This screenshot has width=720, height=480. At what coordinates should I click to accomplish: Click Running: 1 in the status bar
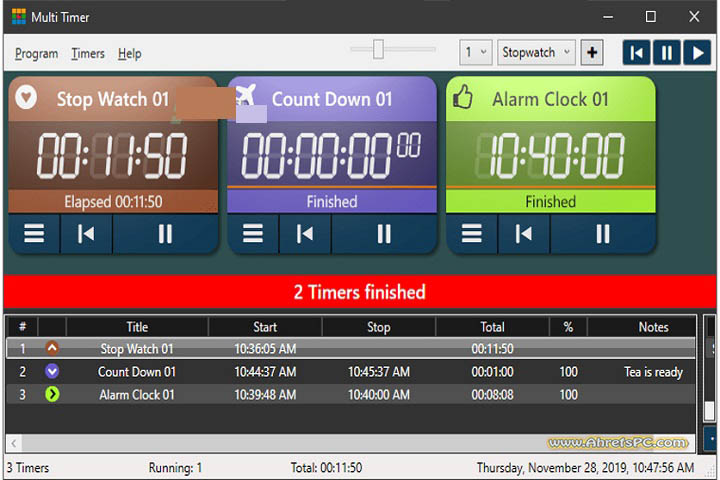(x=175, y=468)
